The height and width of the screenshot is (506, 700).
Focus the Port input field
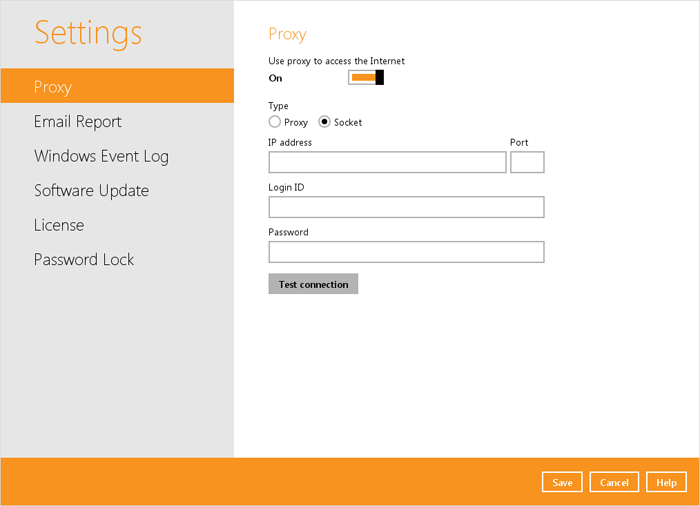click(x=527, y=162)
